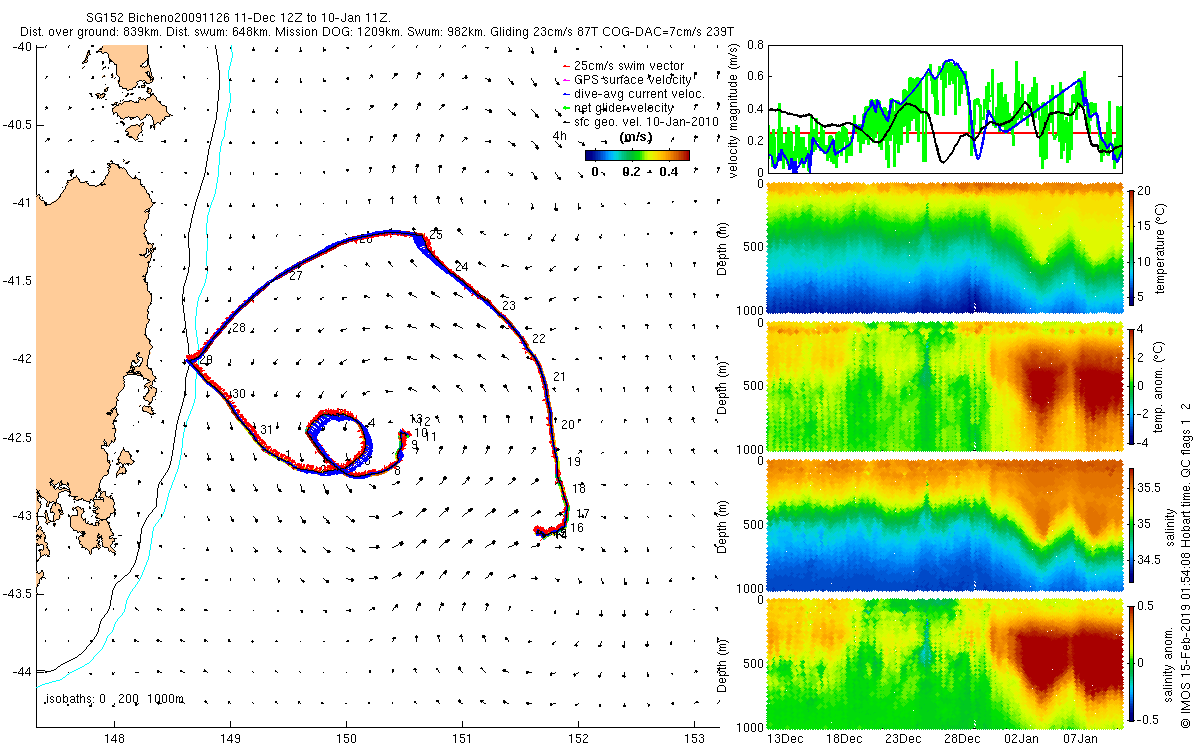Click the '4h' label above the colorbar
The height and width of the screenshot is (750, 1200).
559,135
